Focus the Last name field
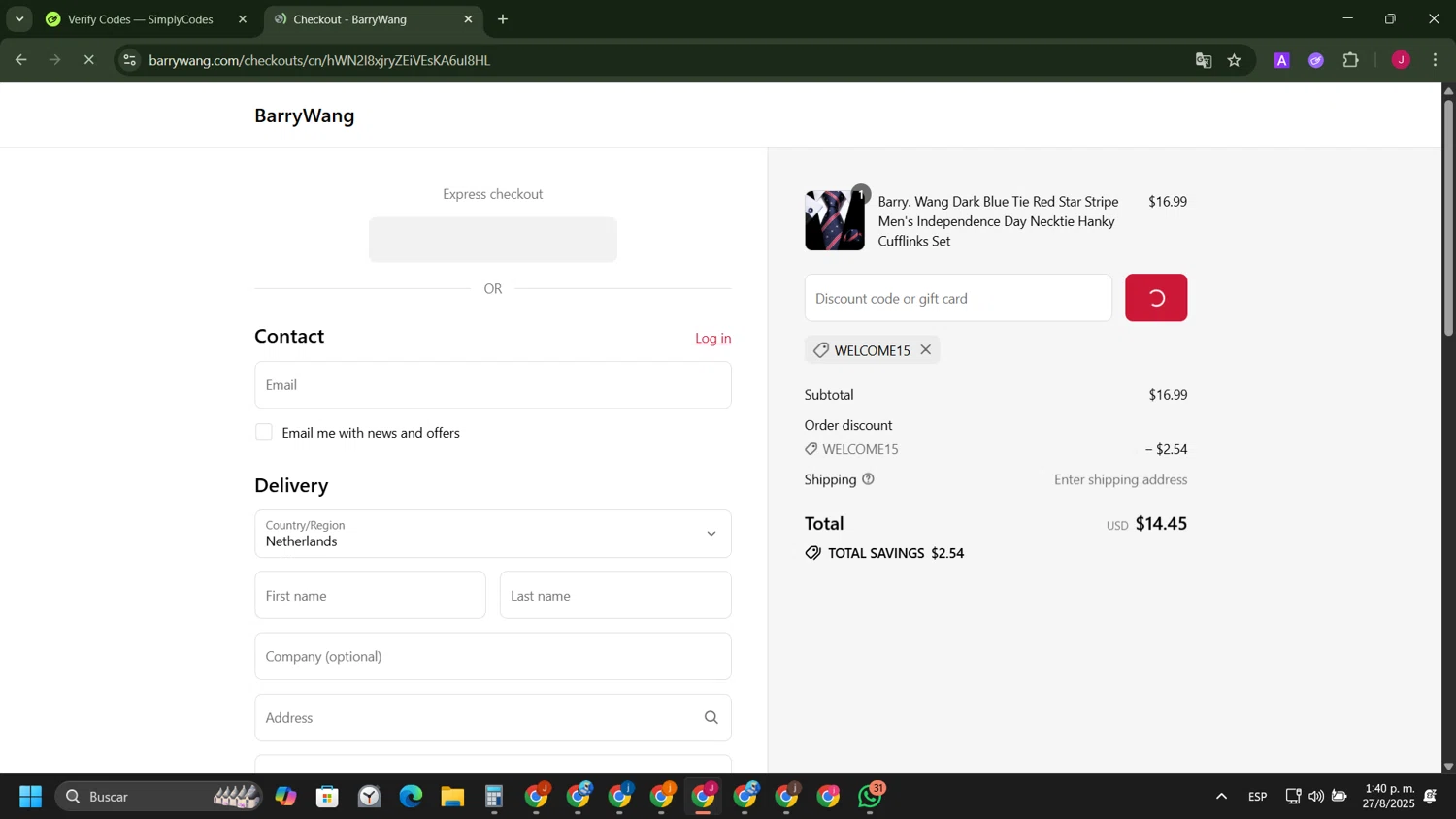The width and height of the screenshot is (1456, 819). pyautogui.click(x=615, y=595)
